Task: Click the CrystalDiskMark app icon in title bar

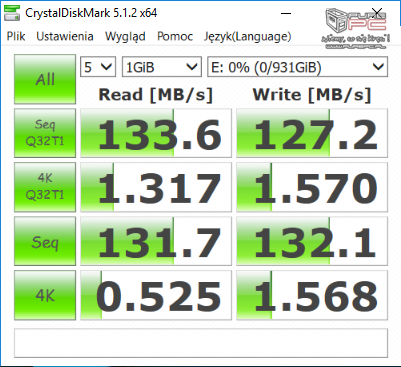Action: [x=12, y=13]
